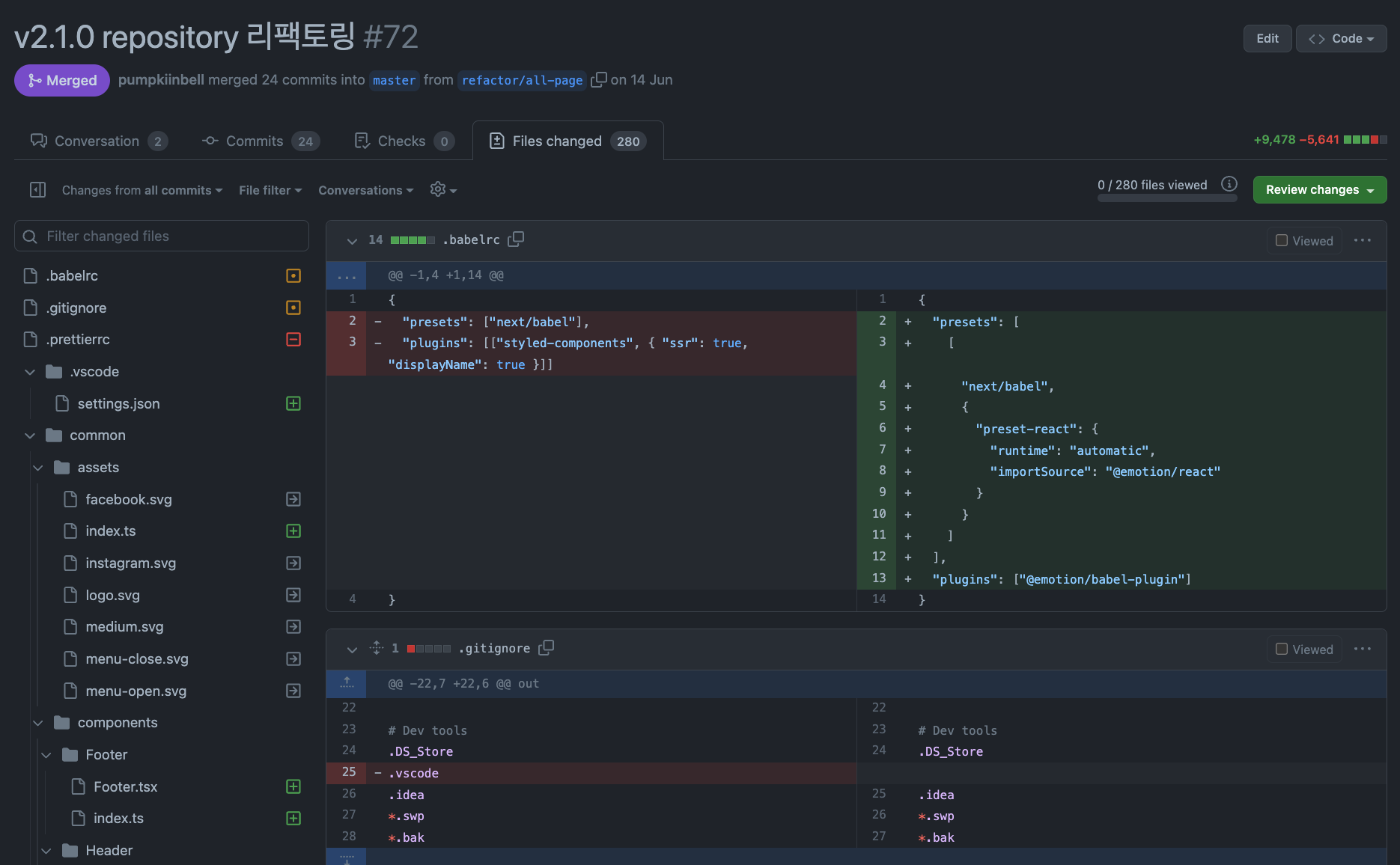Click the files viewed info icon
Viewport: 1400px width, 865px height.
click(1229, 184)
